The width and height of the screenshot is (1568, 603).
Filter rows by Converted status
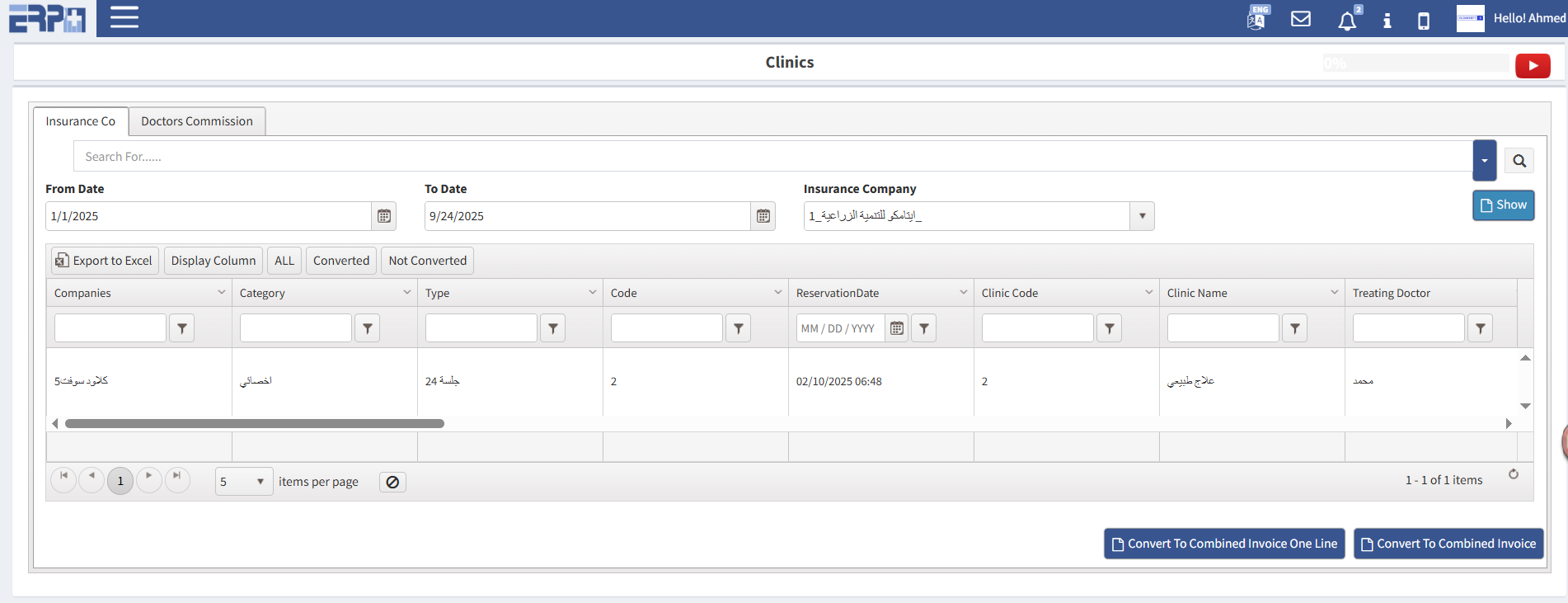(x=340, y=261)
